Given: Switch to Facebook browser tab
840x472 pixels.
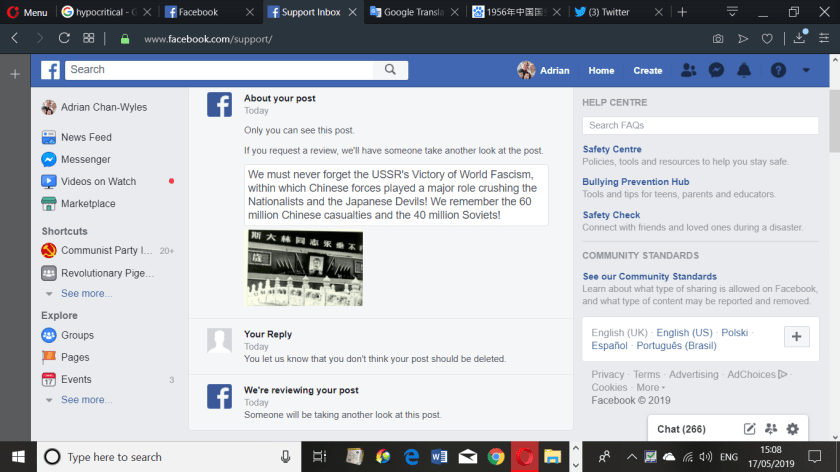Looking at the screenshot, I should pos(199,12).
